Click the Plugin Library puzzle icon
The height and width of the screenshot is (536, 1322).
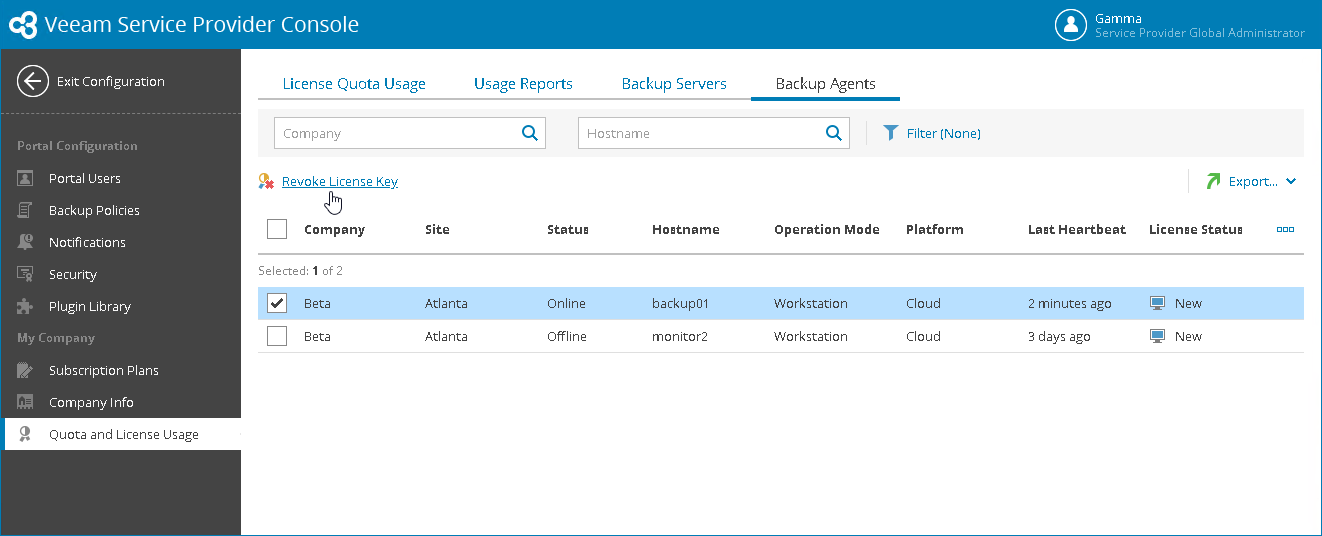pos(26,306)
